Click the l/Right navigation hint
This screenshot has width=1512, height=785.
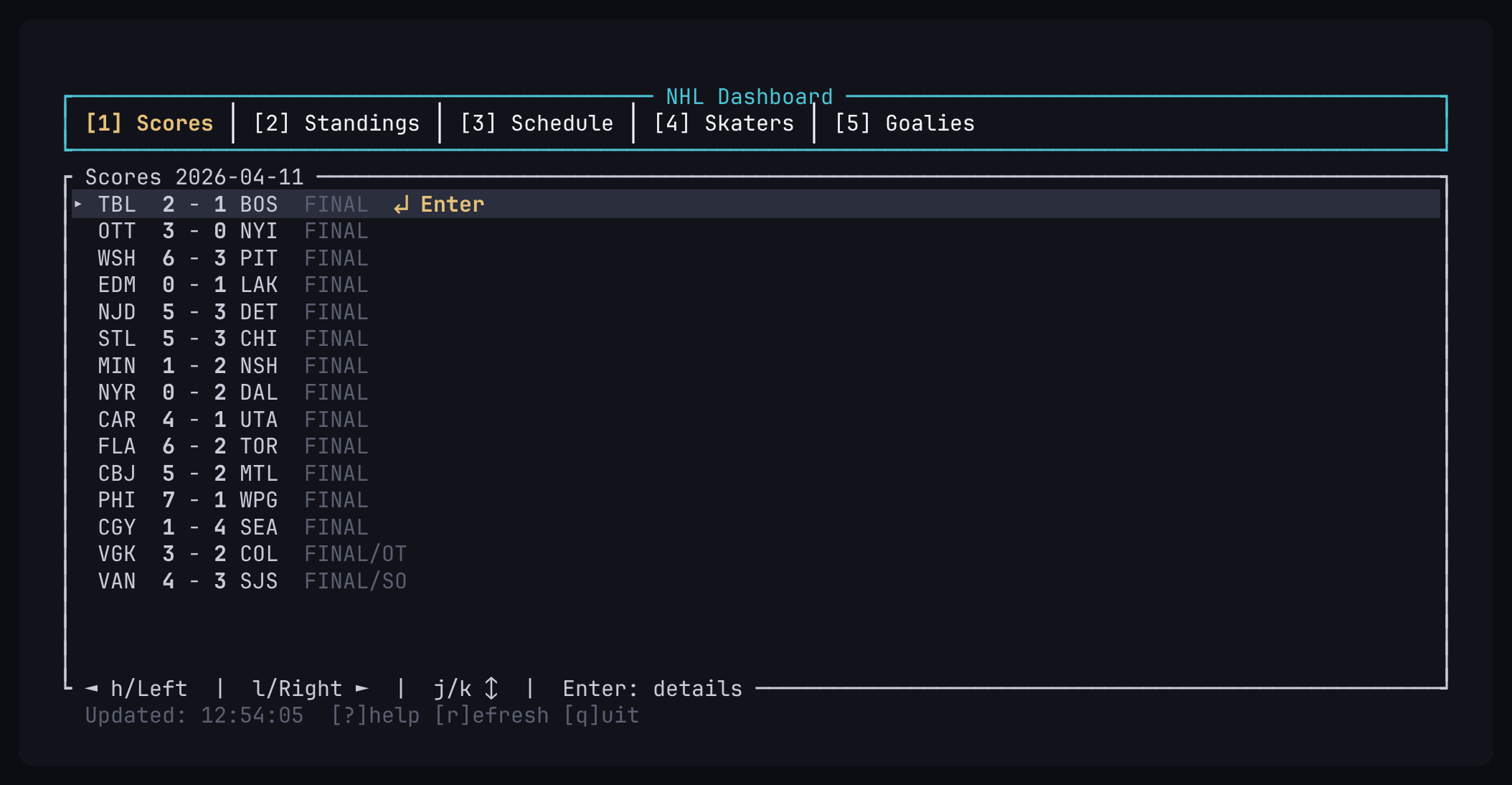298,689
